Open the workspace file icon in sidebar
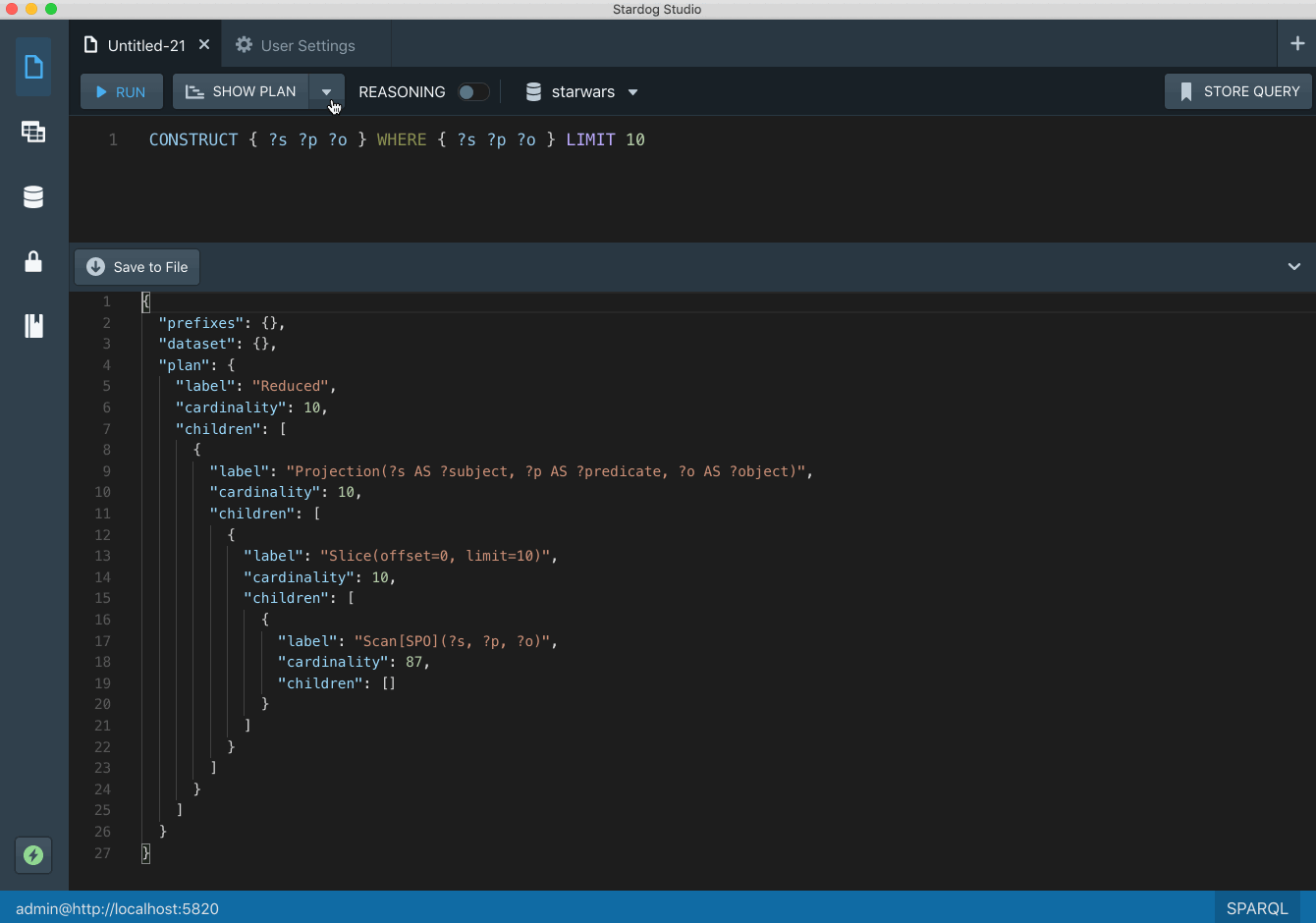 (x=33, y=67)
